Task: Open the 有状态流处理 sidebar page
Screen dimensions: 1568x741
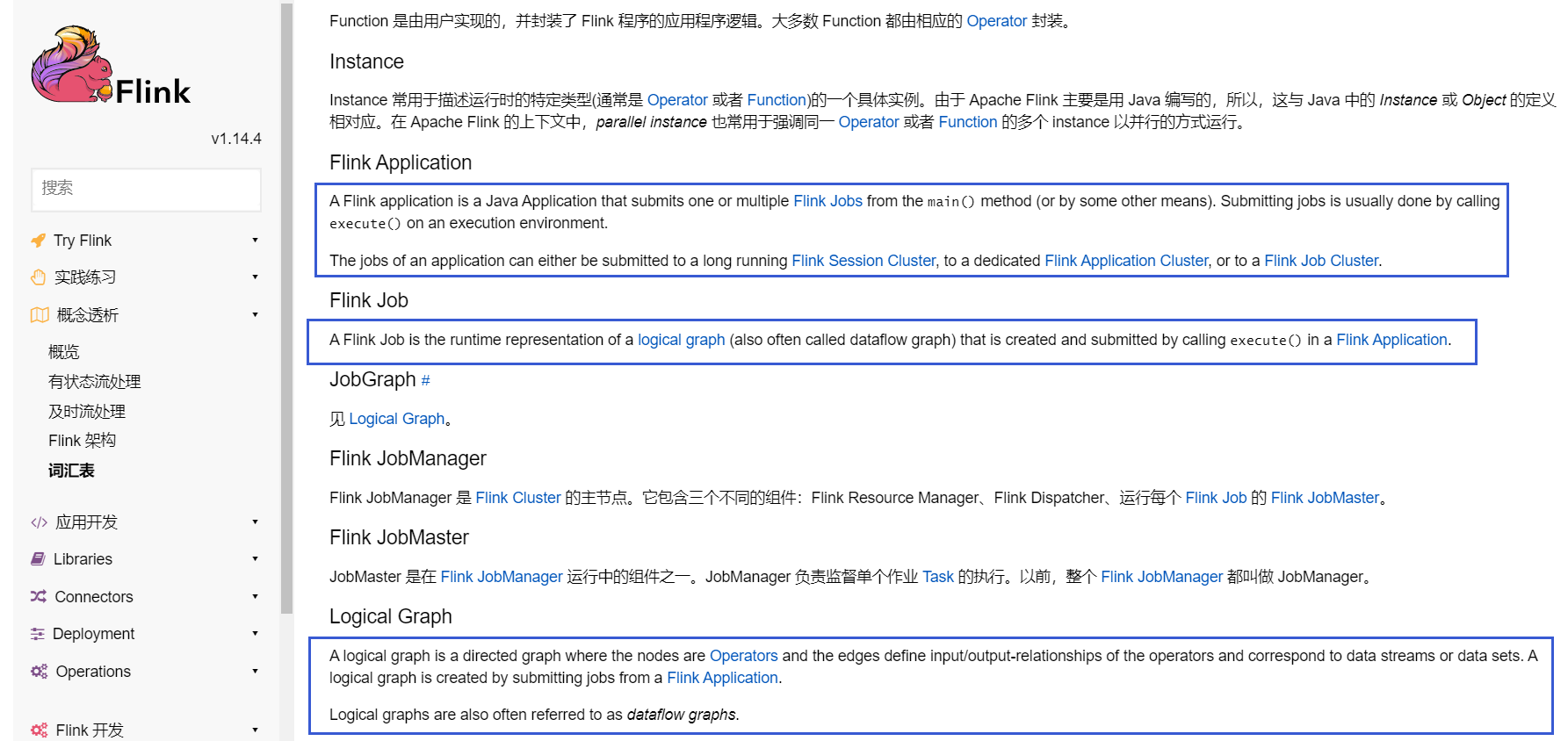Action: pos(95,382)
